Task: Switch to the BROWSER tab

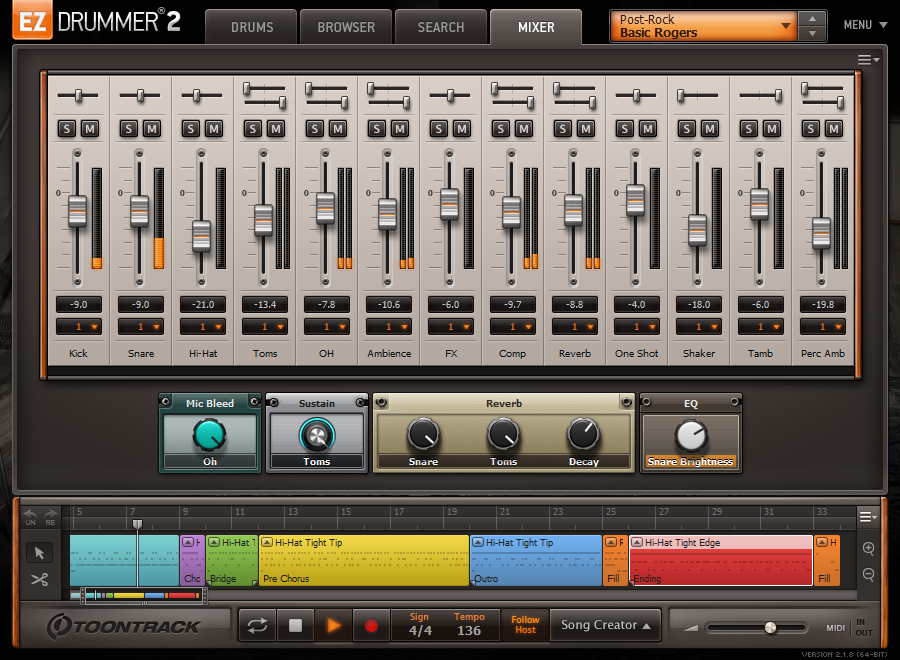Action: 346,27
